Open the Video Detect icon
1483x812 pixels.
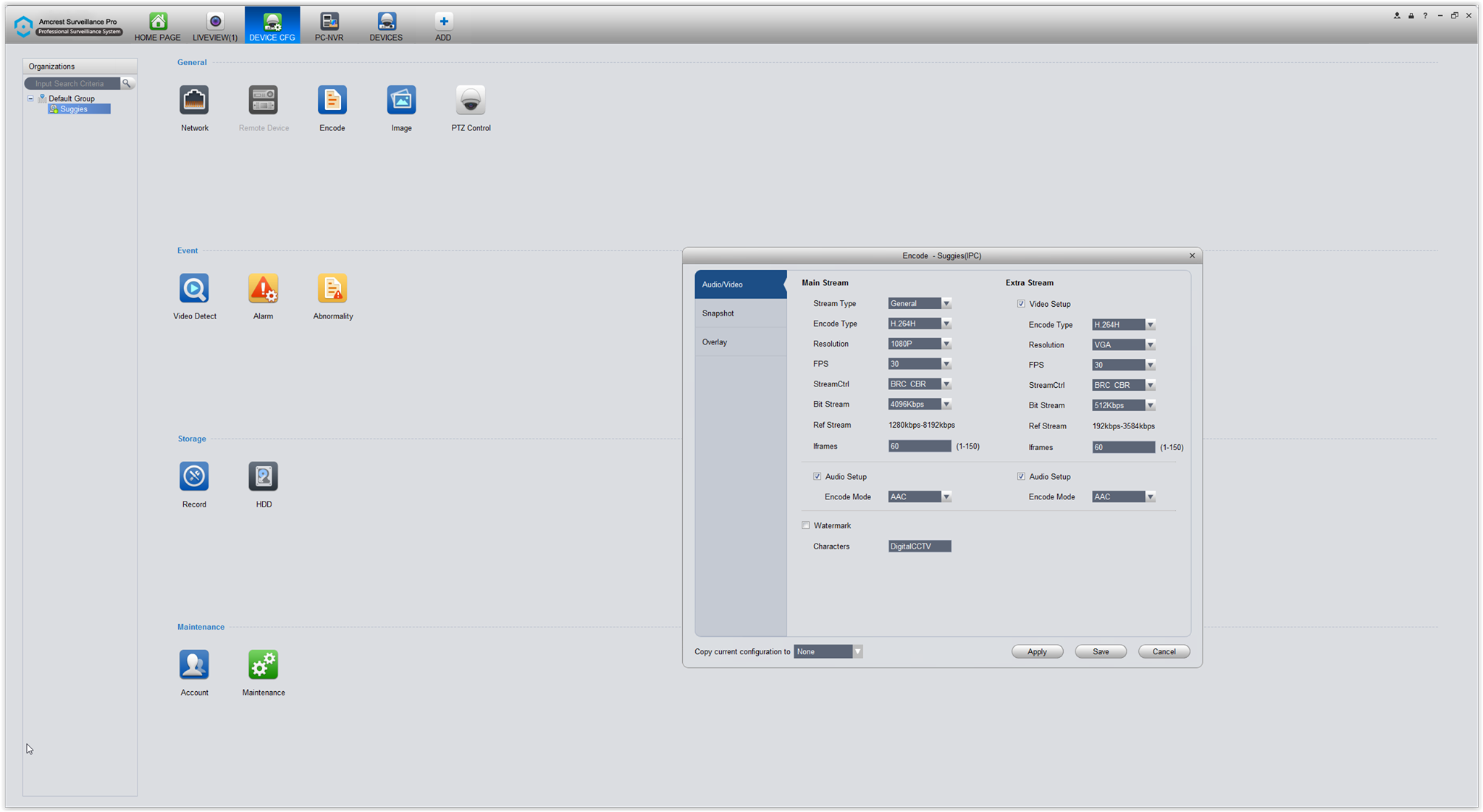click(194, 288)
